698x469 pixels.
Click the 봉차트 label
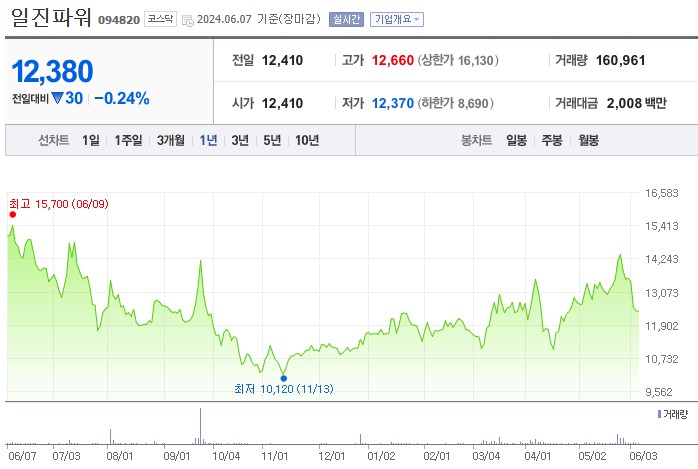pos(476,140)
